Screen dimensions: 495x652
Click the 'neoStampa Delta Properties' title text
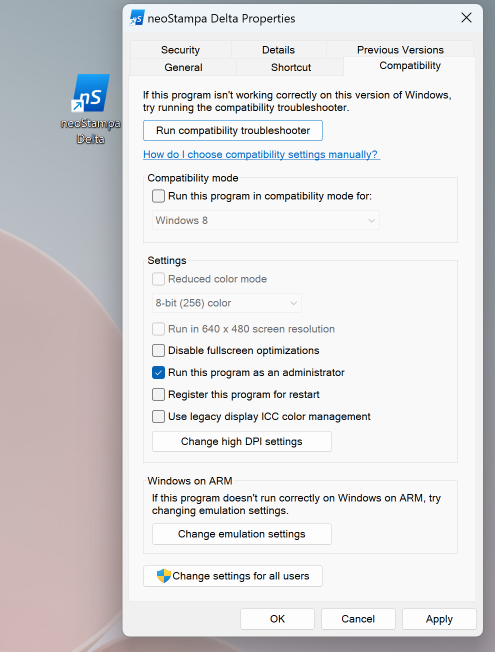221,19
